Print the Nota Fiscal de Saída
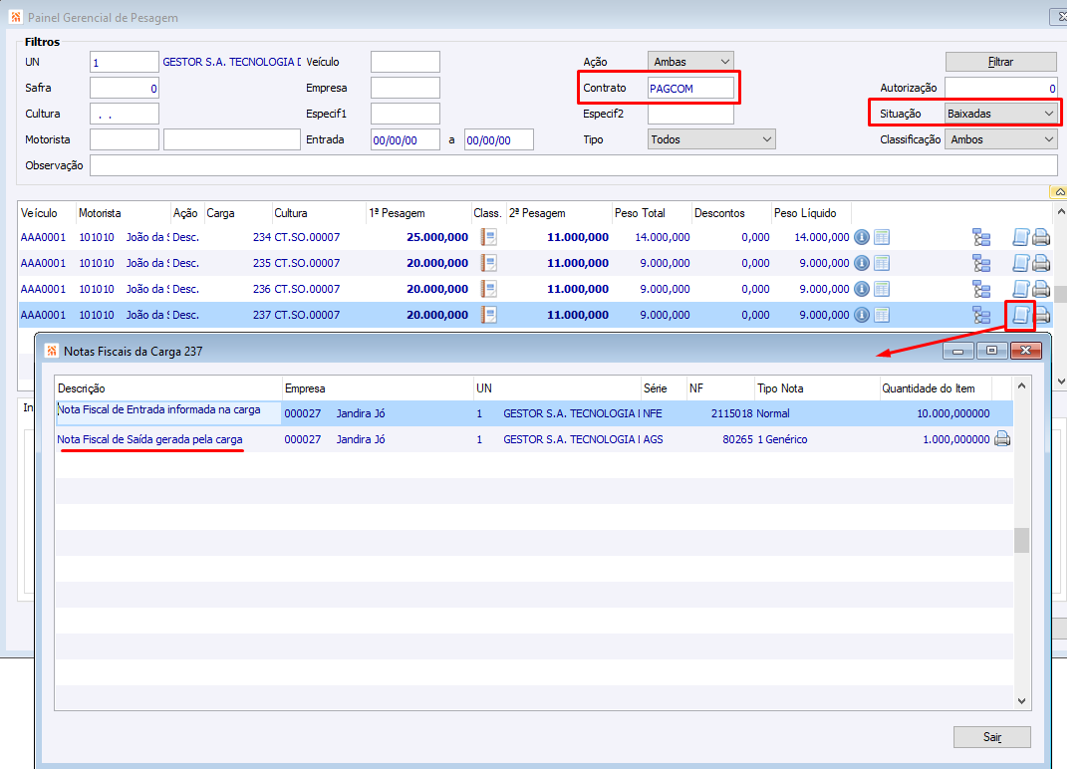The height and width of the screenshot is (769, 1067). pyautogui.click(x=1002, y=439)
